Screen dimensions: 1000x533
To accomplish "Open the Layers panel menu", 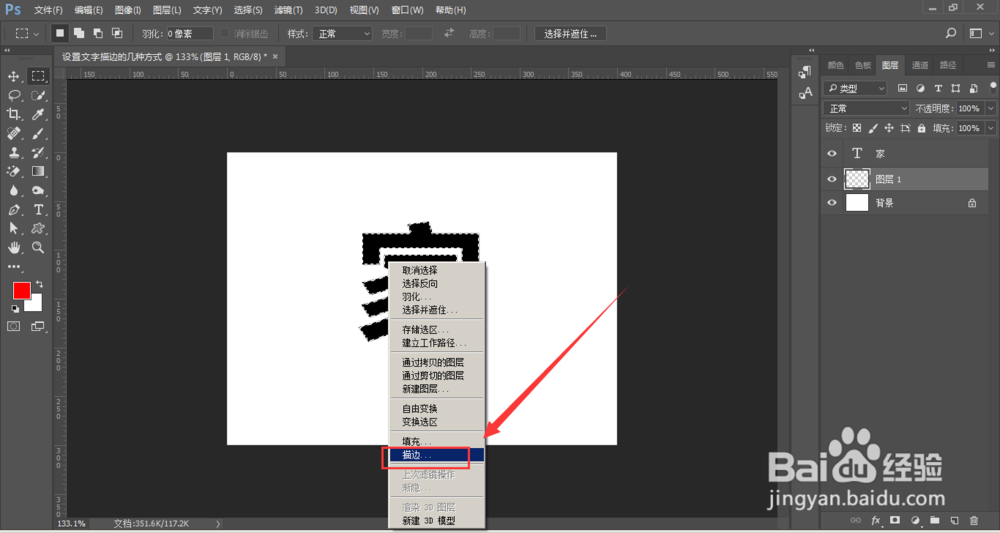I will 991,65.
